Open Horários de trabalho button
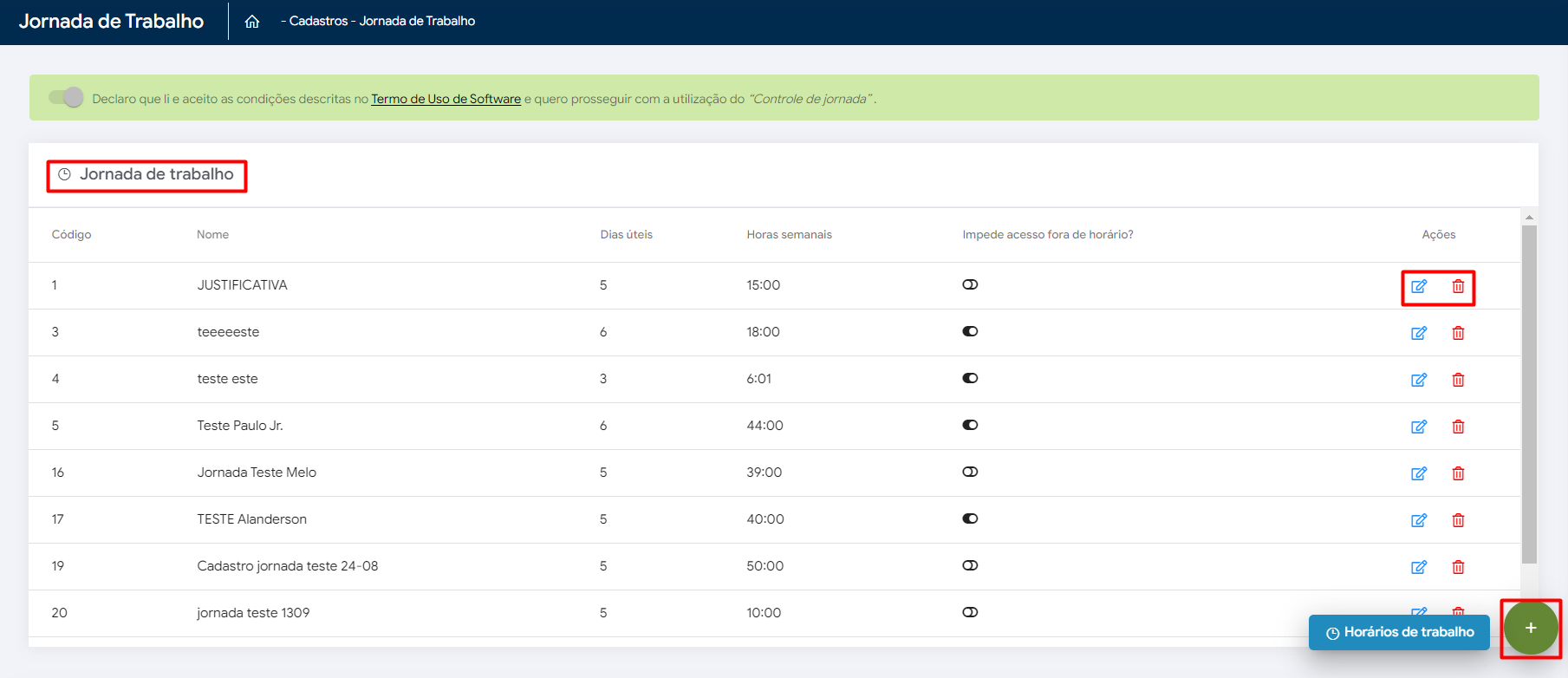1568x678 pixels. tap(1399, 632)
